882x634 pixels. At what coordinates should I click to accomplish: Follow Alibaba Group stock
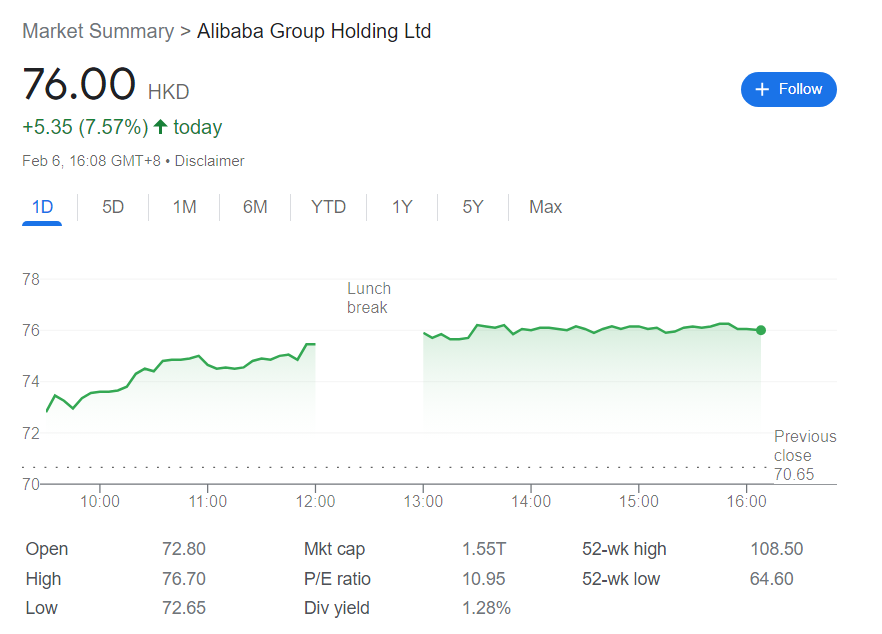(789, 89)
